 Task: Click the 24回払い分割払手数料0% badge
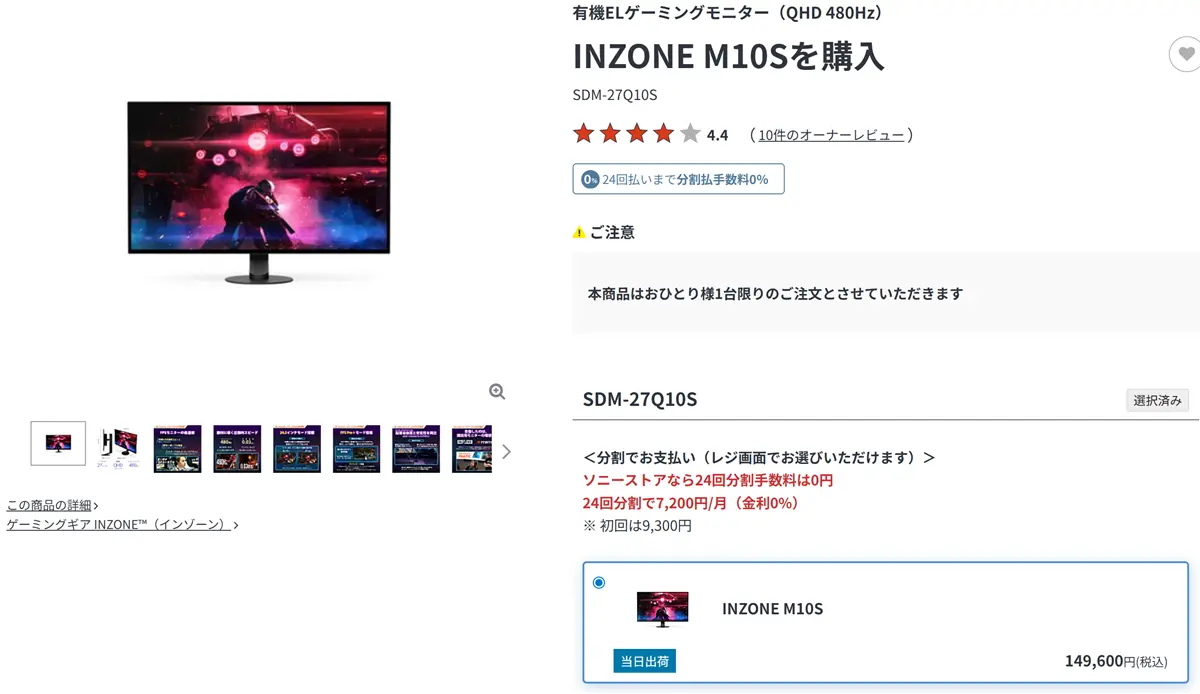tap(678, 179)
